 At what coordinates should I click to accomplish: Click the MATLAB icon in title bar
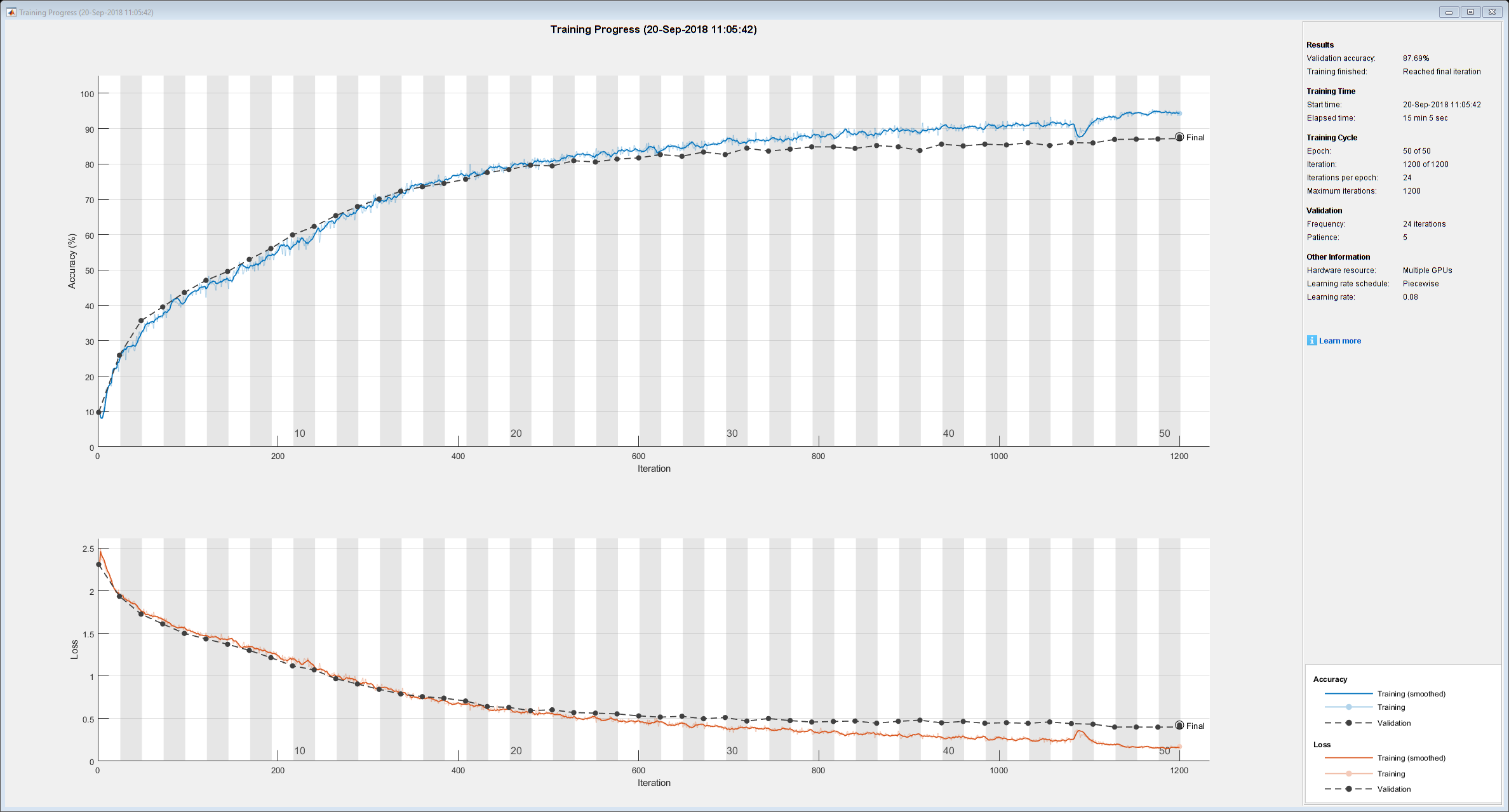tap(11, 12)
